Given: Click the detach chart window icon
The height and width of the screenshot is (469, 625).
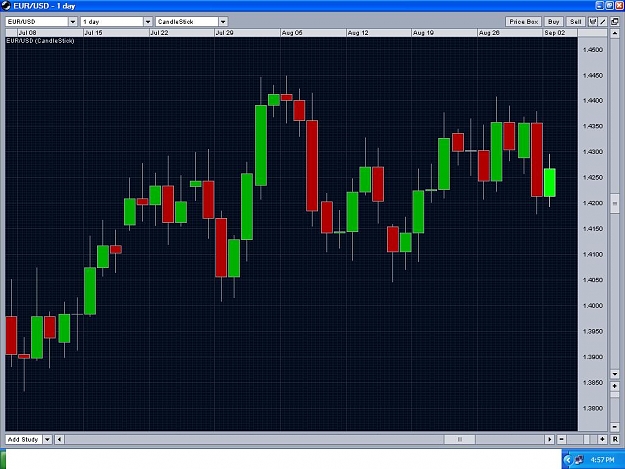Looking at the screenshot, I should pos(615,22).
